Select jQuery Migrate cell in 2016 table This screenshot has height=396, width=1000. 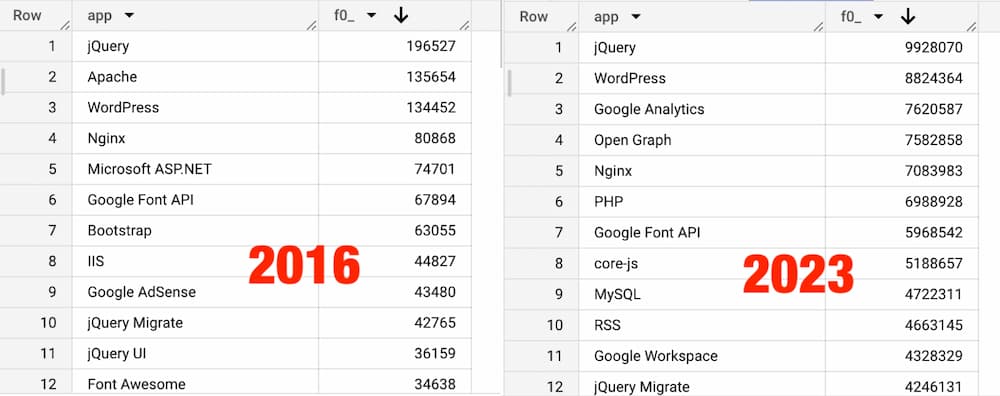coord(195,323)
